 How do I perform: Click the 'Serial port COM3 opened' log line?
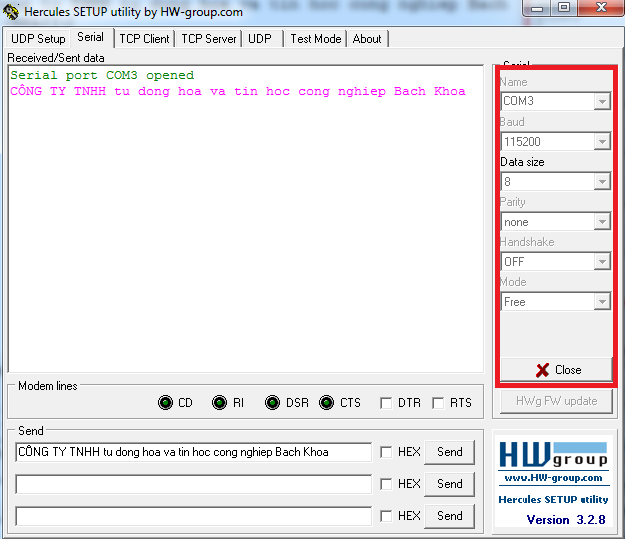point(102,75)
